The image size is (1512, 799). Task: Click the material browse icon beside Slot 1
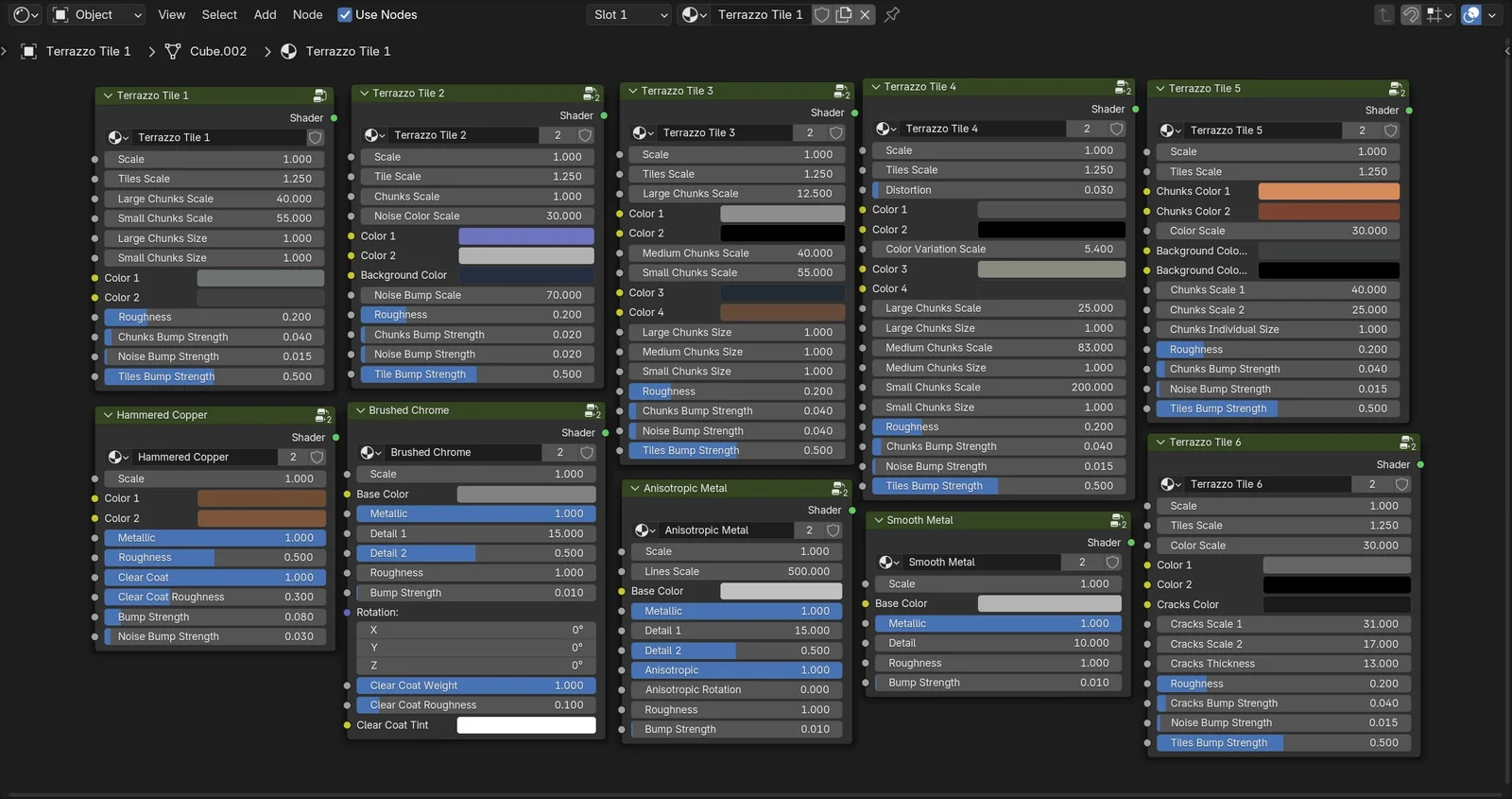[695, 14]
